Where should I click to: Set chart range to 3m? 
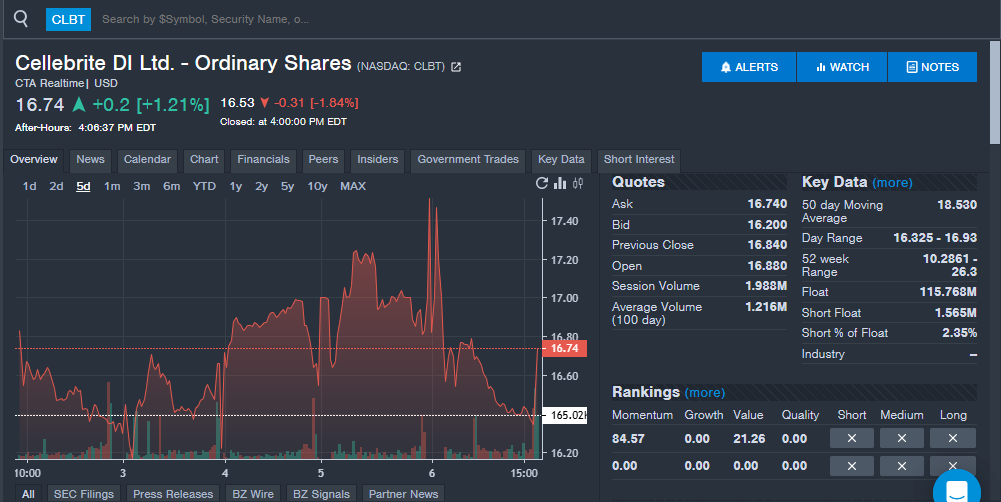(141, 186)
